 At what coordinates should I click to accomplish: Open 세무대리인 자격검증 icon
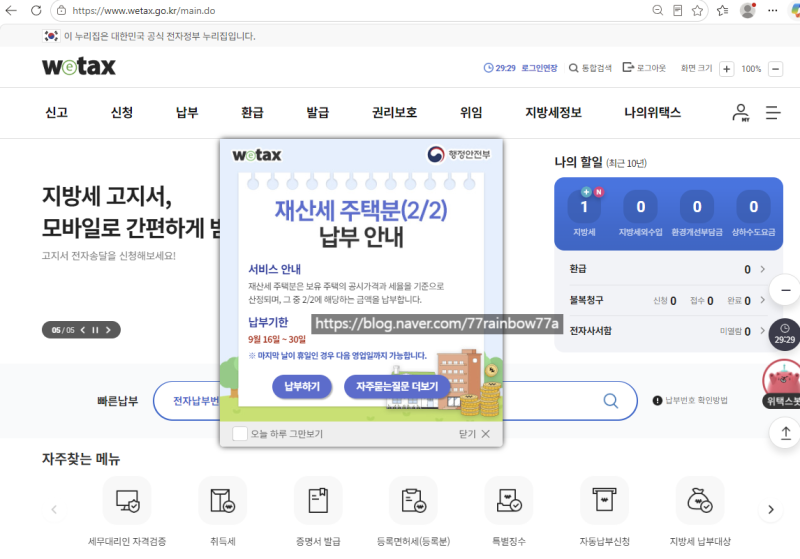(127, 500)
